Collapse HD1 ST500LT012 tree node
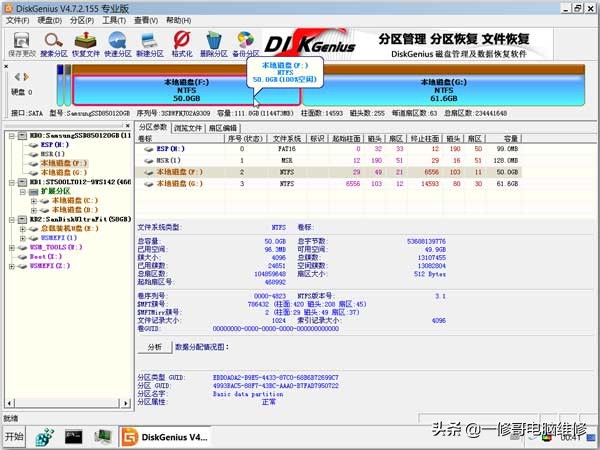This screenshot has height=450, width=600. coord(12,182)
